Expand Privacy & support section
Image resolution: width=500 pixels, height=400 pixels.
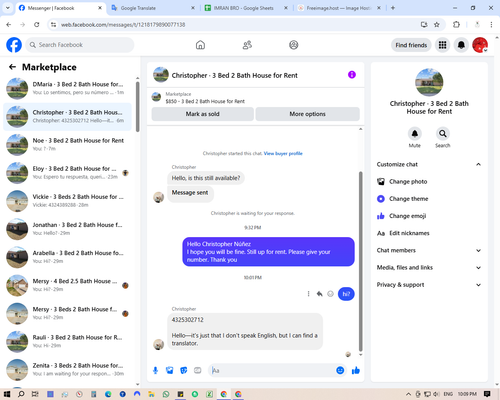478,285
